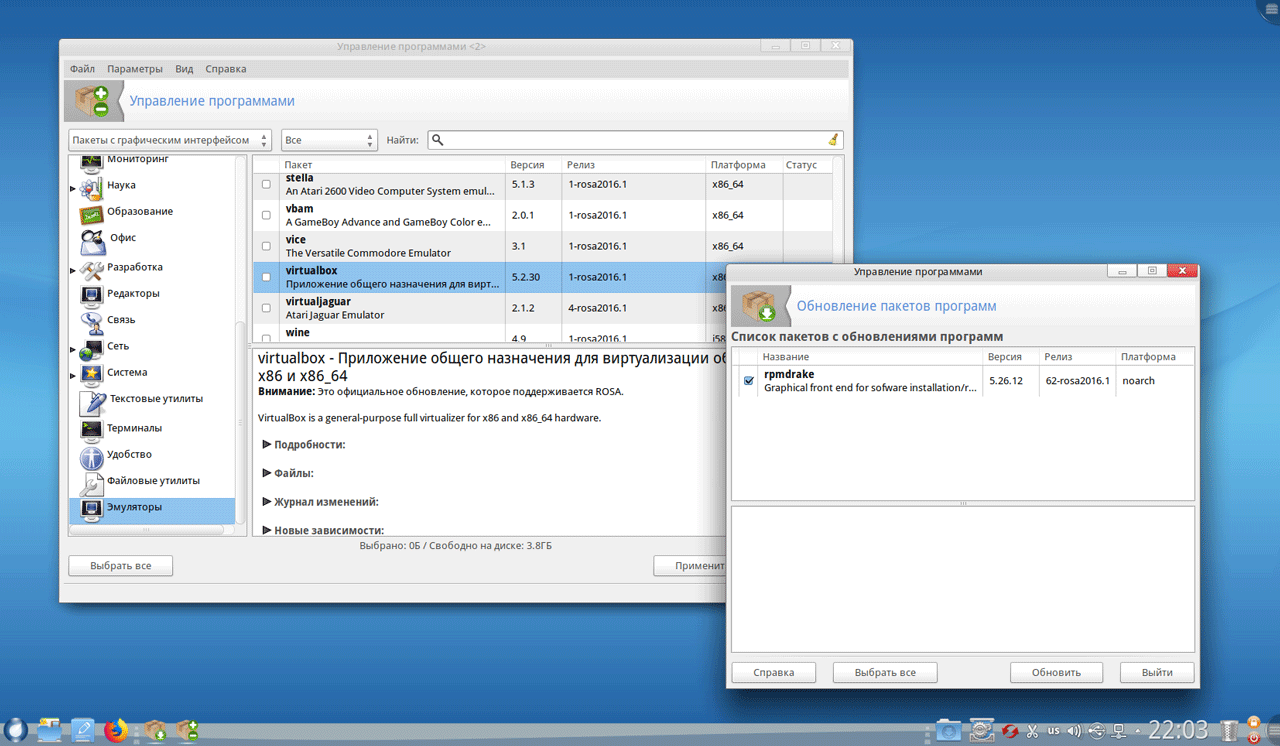Click the Education category icon in sidebar

click(x=92, y=213)
